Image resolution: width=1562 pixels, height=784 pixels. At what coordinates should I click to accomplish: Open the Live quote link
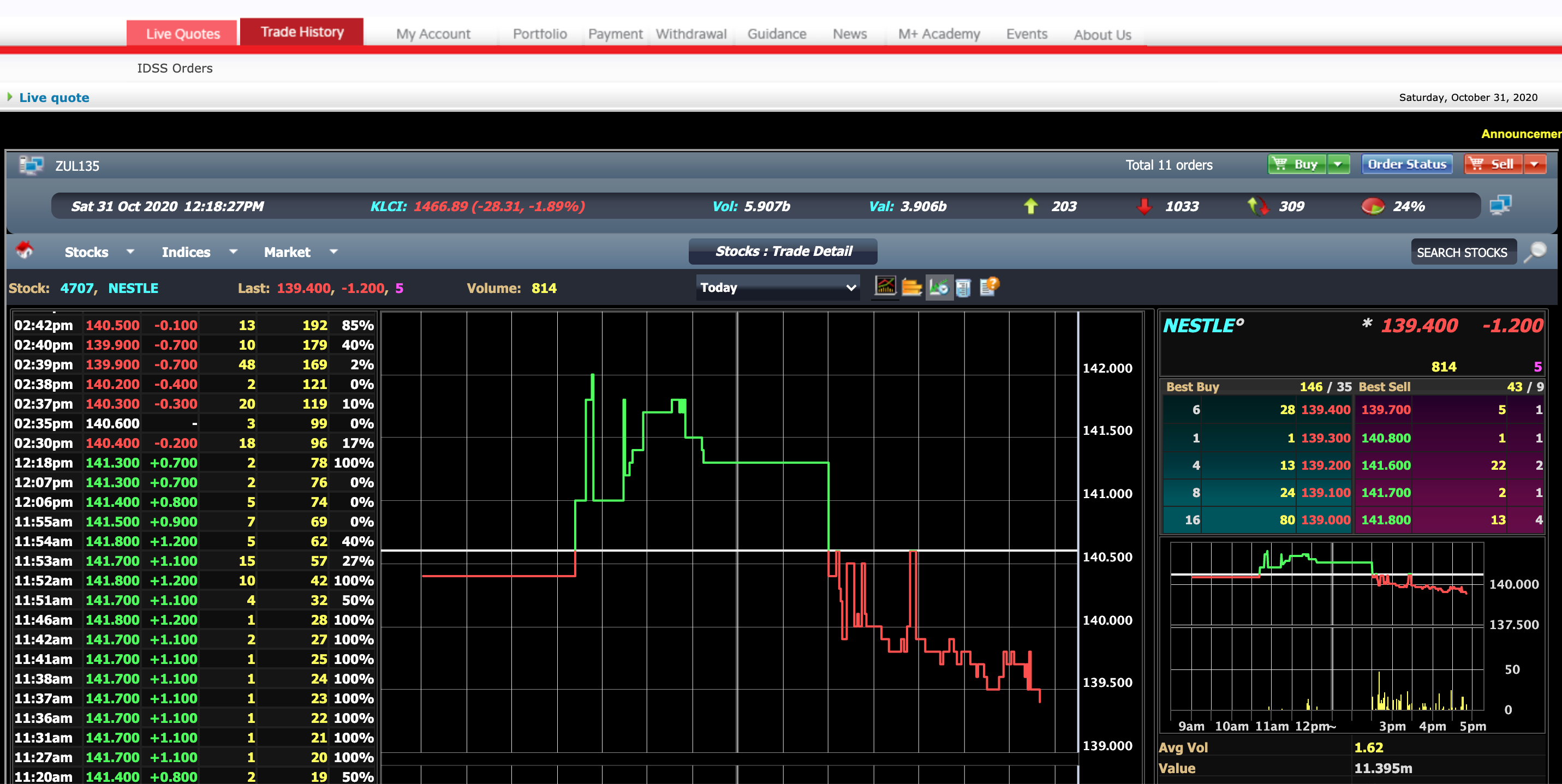[54, 97]
